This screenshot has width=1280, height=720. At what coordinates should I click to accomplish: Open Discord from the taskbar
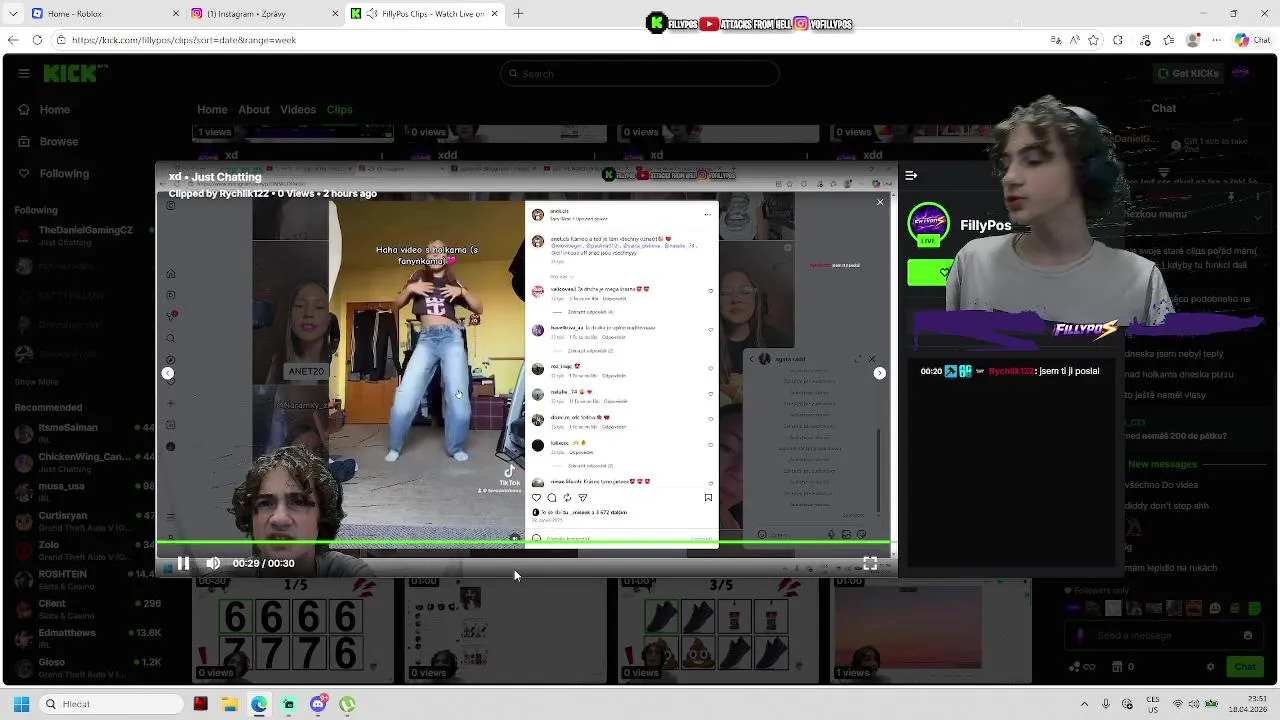click(318, 704)
